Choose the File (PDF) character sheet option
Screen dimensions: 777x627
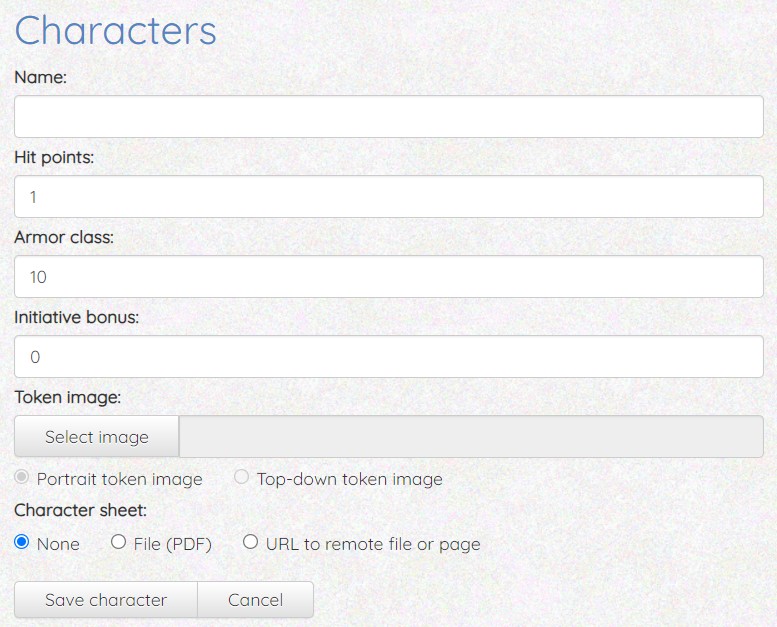[x=119, y=543]
